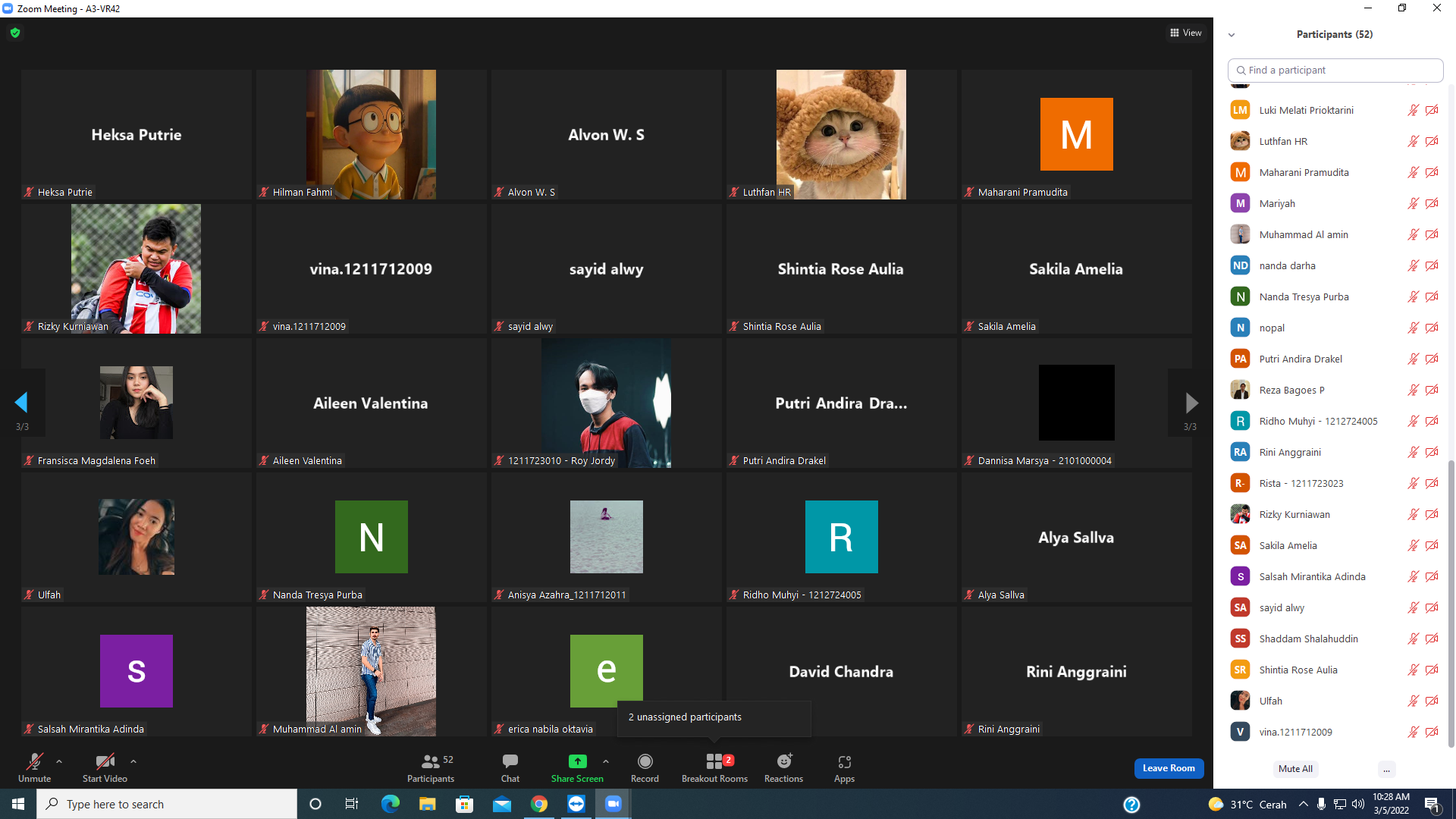Click the green Share Screen icon
The height and width of the screenshot is (819, 1456).
[x=577, y=761]
